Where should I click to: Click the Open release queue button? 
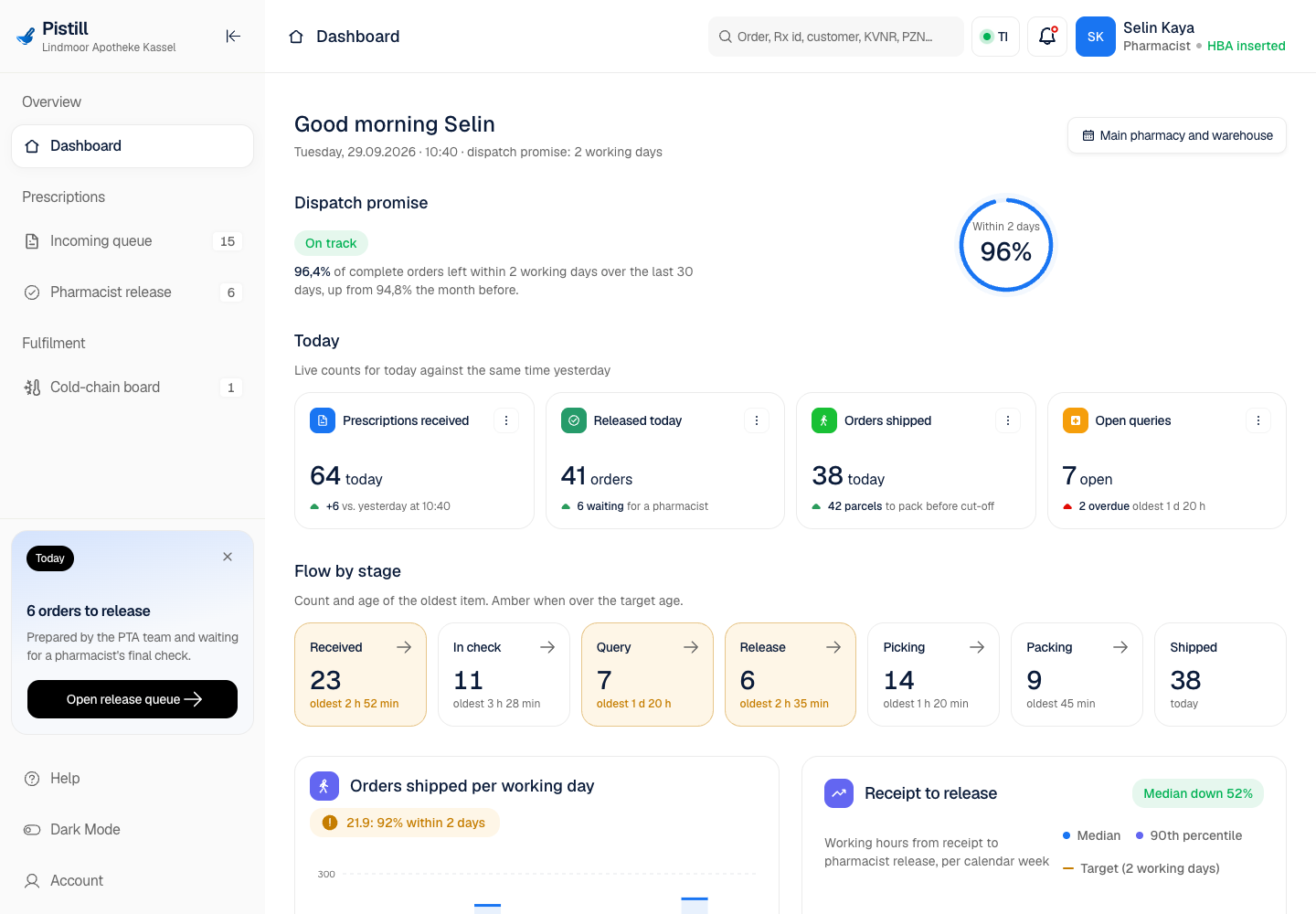133,699
